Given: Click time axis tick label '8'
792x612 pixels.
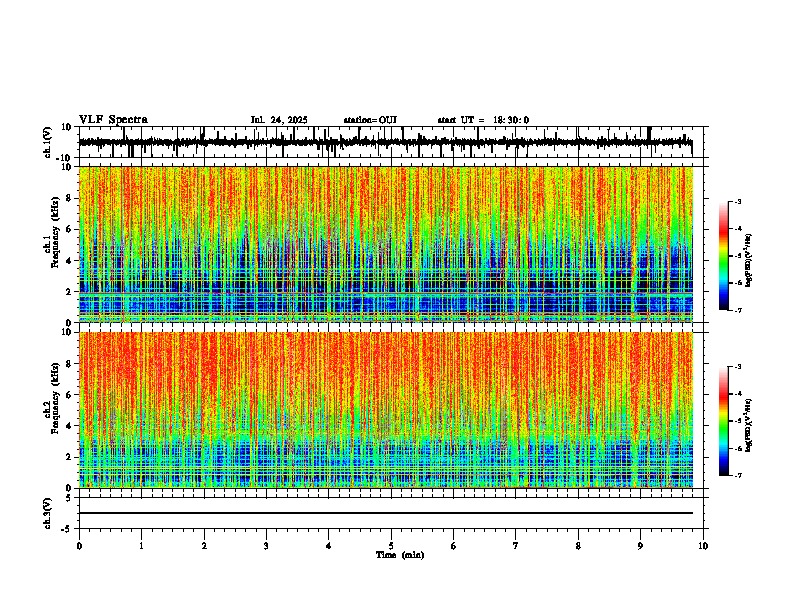Looking at the screenshot, I should 578,546.
